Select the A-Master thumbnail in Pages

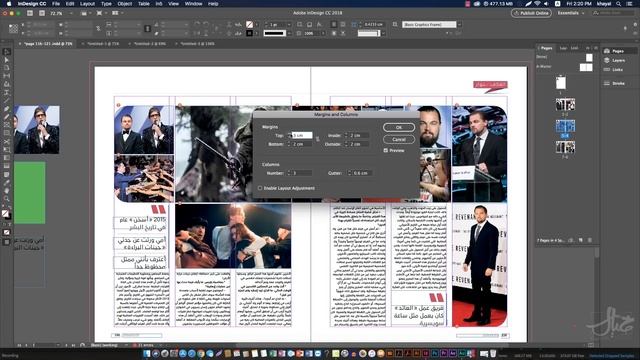(586, 67)
